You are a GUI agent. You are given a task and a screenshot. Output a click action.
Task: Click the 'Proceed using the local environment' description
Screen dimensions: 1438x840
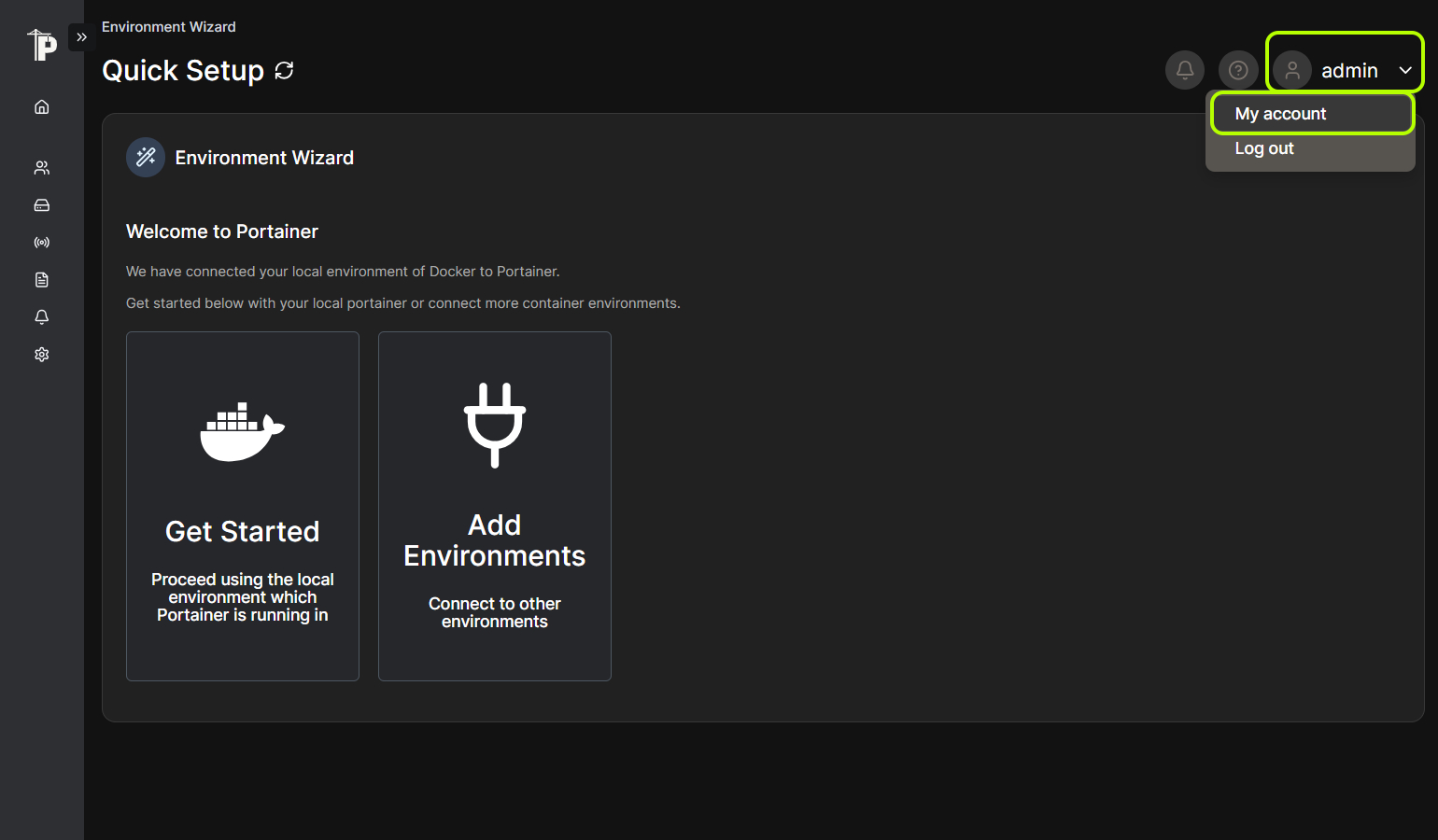(x=243, y=597)
